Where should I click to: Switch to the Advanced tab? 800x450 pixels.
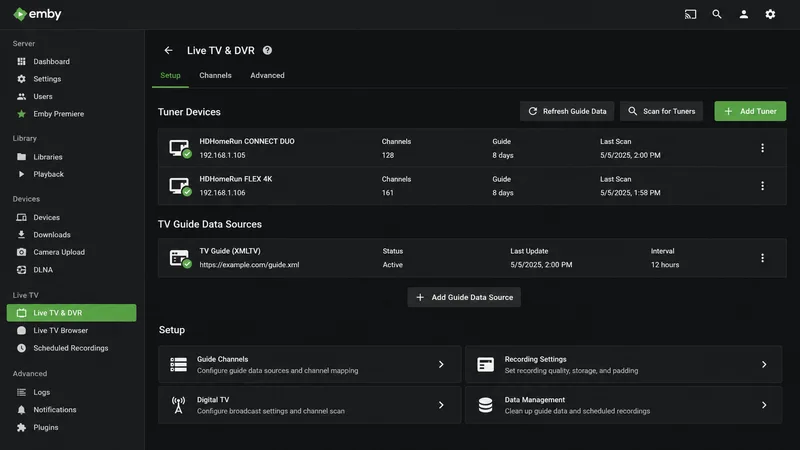pos(267,76)
